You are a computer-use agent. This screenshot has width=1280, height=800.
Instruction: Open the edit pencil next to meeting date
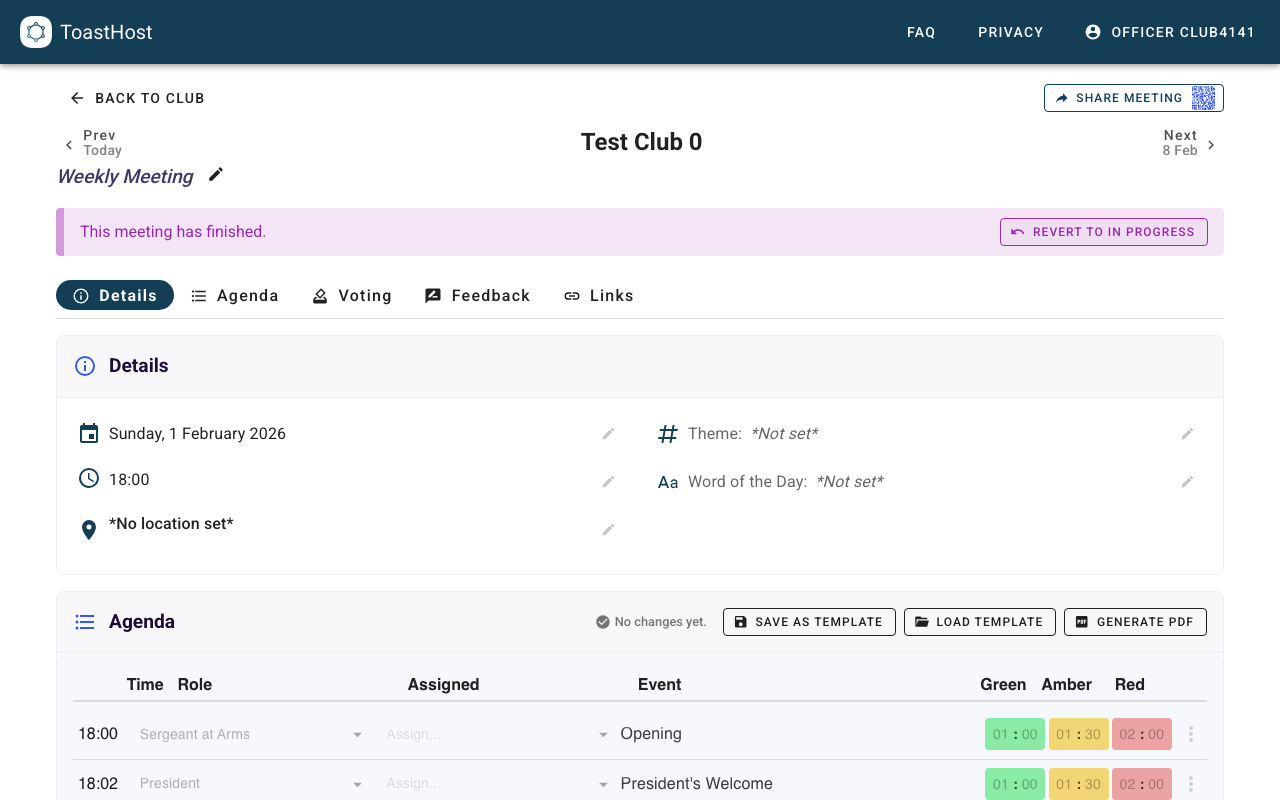point(608,433)
